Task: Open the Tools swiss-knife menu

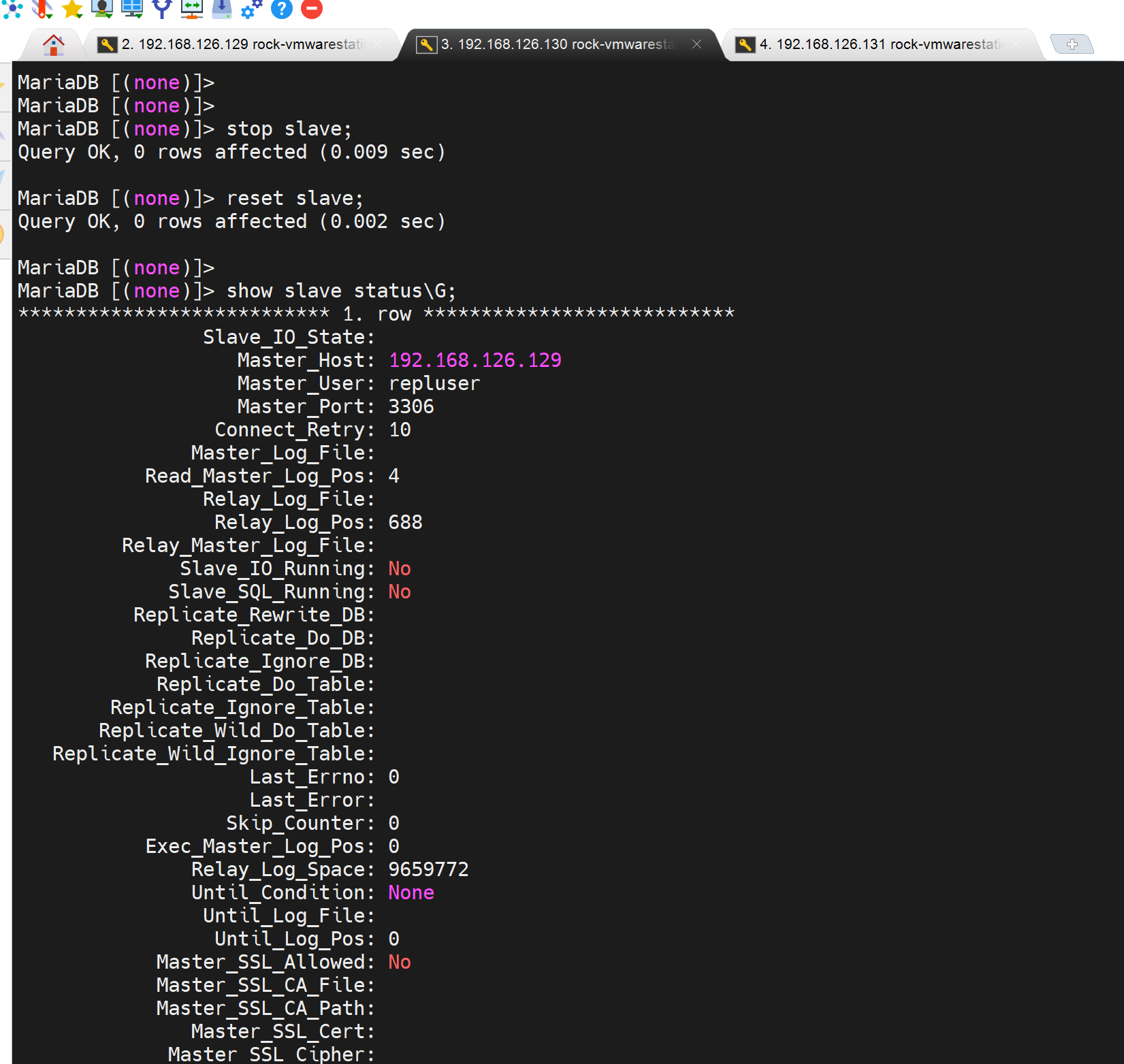Action: click(x=42, y=8)
